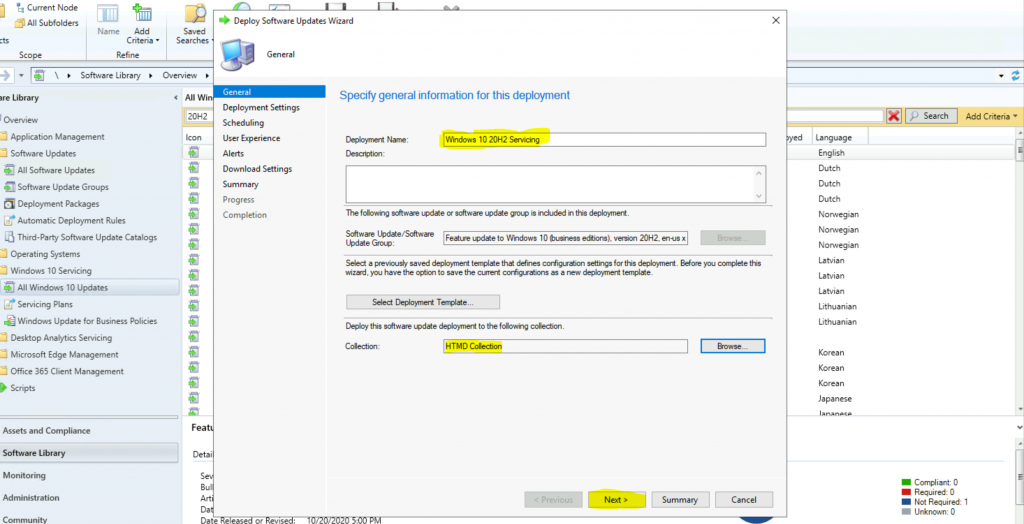Click the Microsoft Edge Management folder icon
This screenshot has width=1024, height=524.
tap(3, 355)
